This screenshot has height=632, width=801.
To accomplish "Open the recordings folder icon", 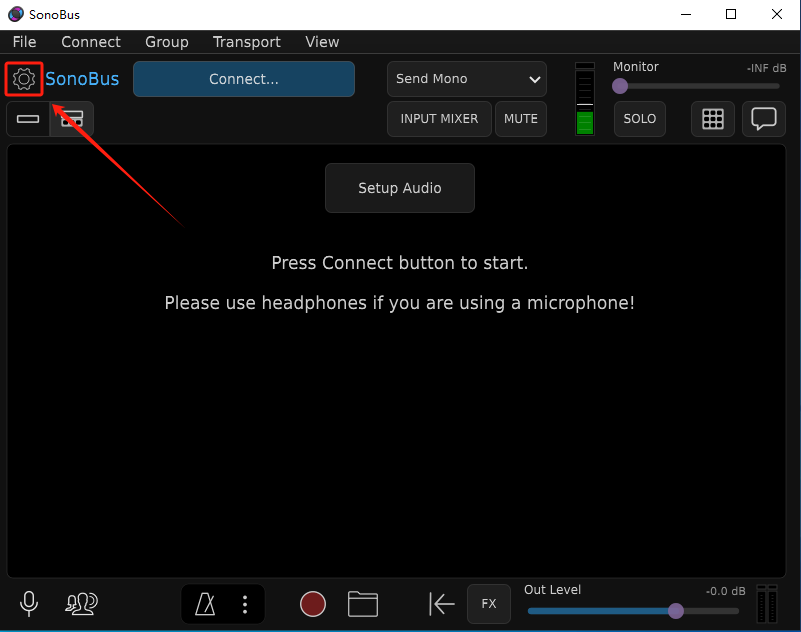I will (x=363, y=604).
